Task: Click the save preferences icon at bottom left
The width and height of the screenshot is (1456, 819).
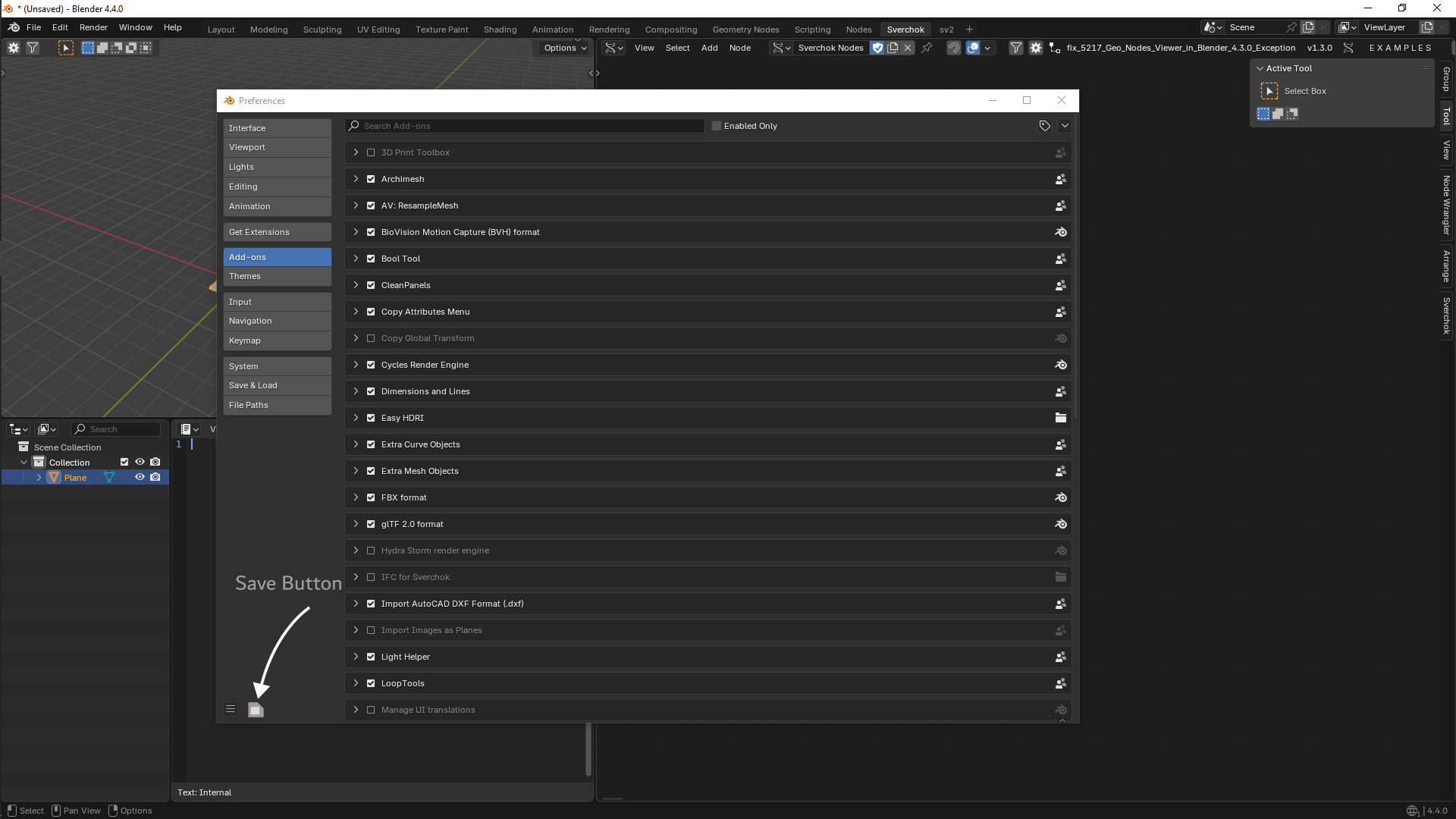Action: pos(256,710)
